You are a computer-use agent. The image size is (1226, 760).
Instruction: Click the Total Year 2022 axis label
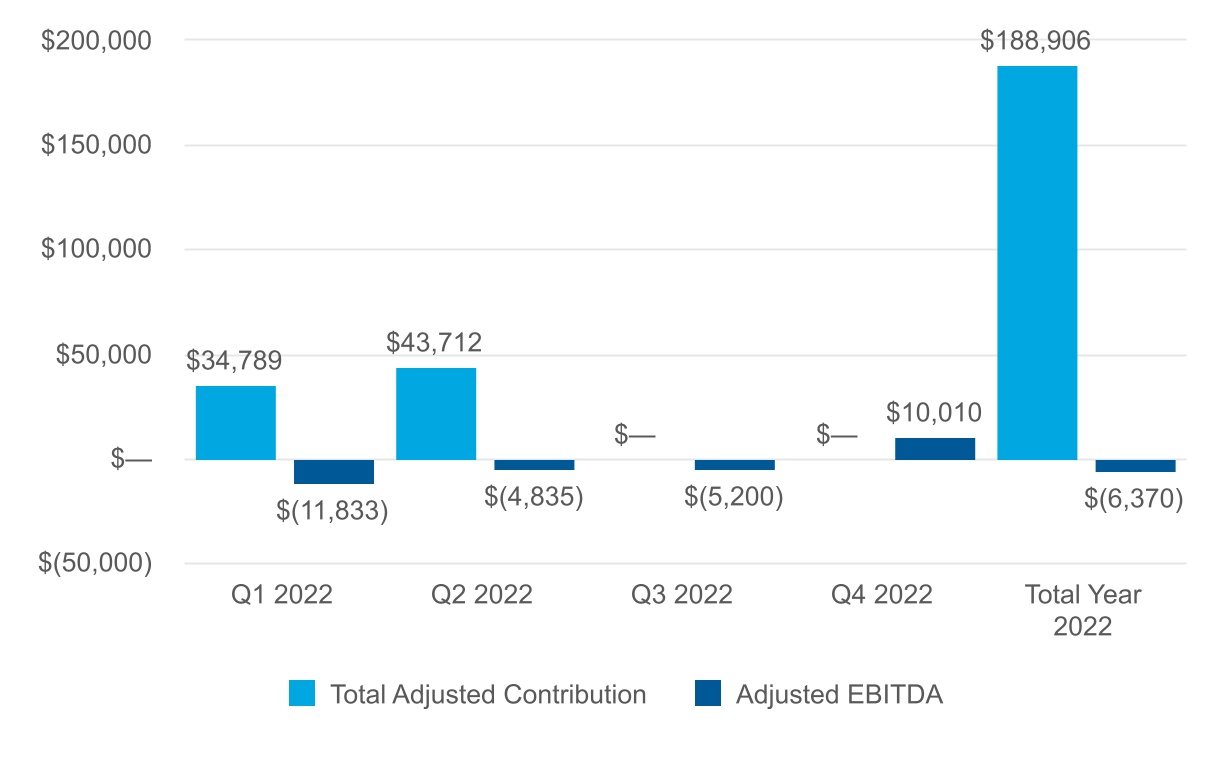[x=1082, y=610]
